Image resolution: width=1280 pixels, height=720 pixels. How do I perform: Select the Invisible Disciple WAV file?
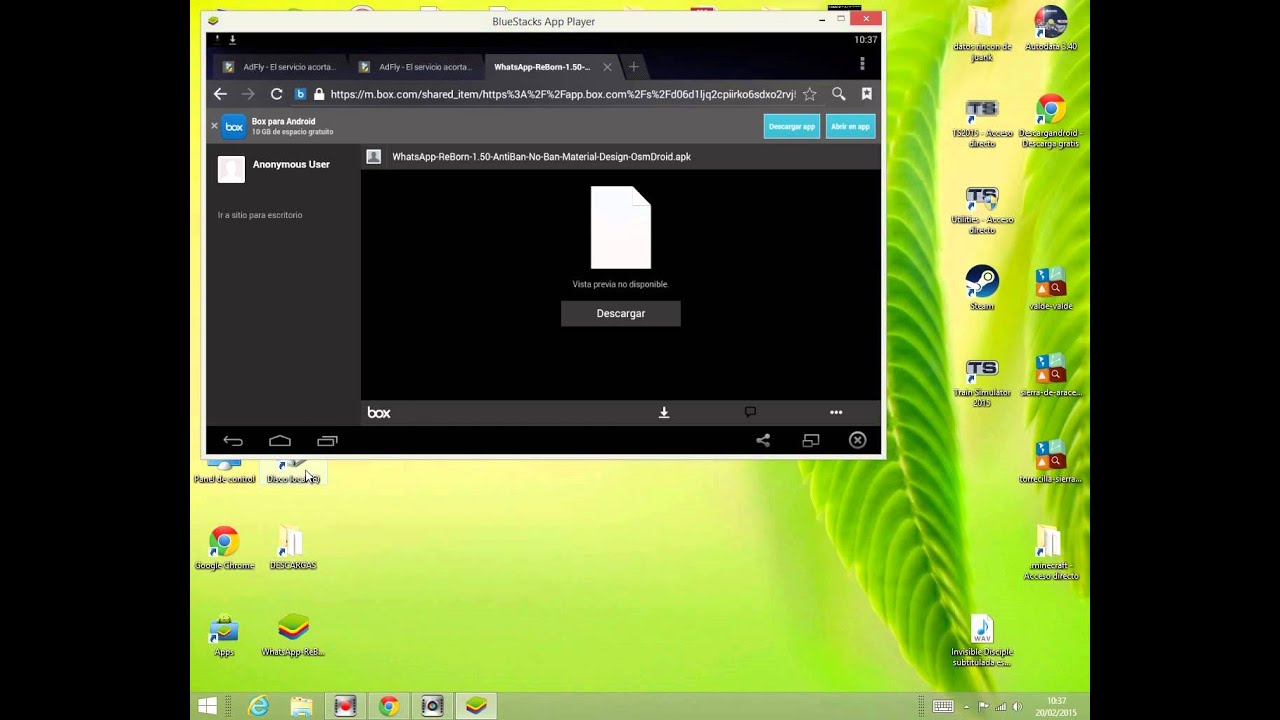click(x=982, y=640)
